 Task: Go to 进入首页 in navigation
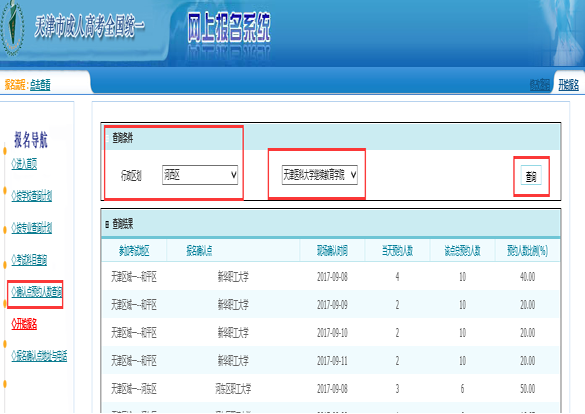click(x=24, y=163)
